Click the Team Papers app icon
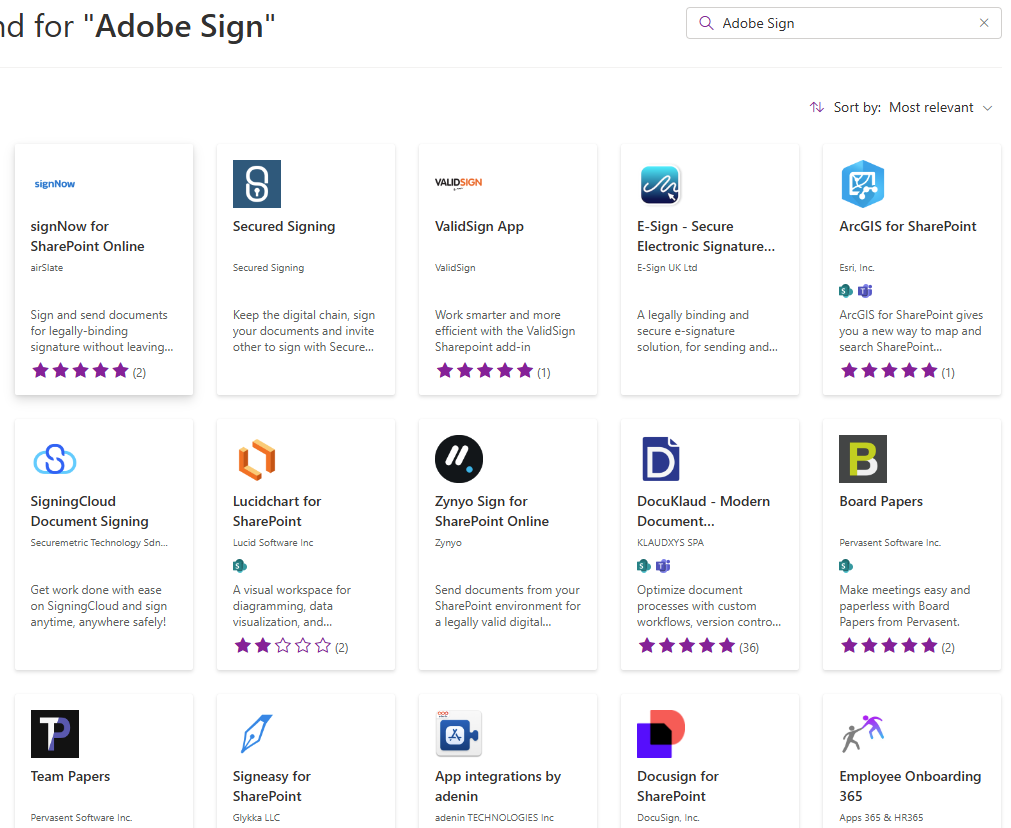 (x=54, y=733)
